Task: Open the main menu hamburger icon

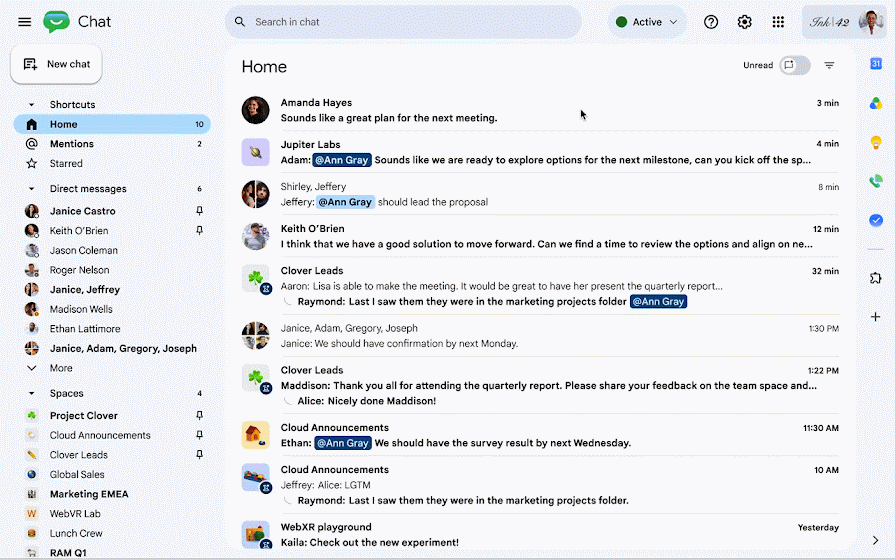Action: tap(25, 22)
